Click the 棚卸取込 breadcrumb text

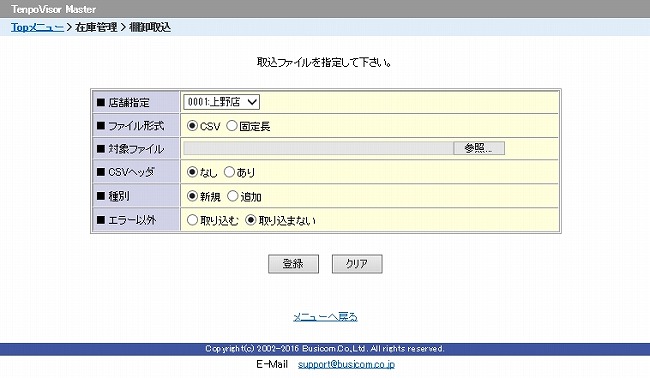pyautogui.click(x=150, y=27)
